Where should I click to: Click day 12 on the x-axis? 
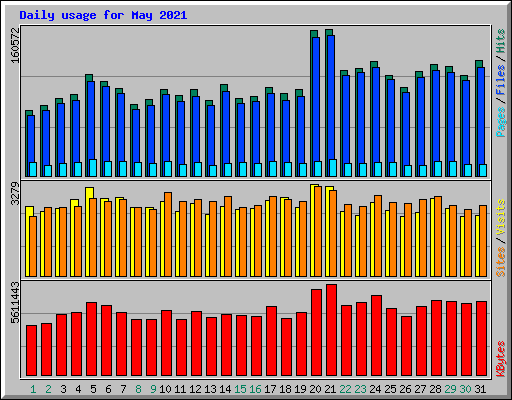coord(195,389)
